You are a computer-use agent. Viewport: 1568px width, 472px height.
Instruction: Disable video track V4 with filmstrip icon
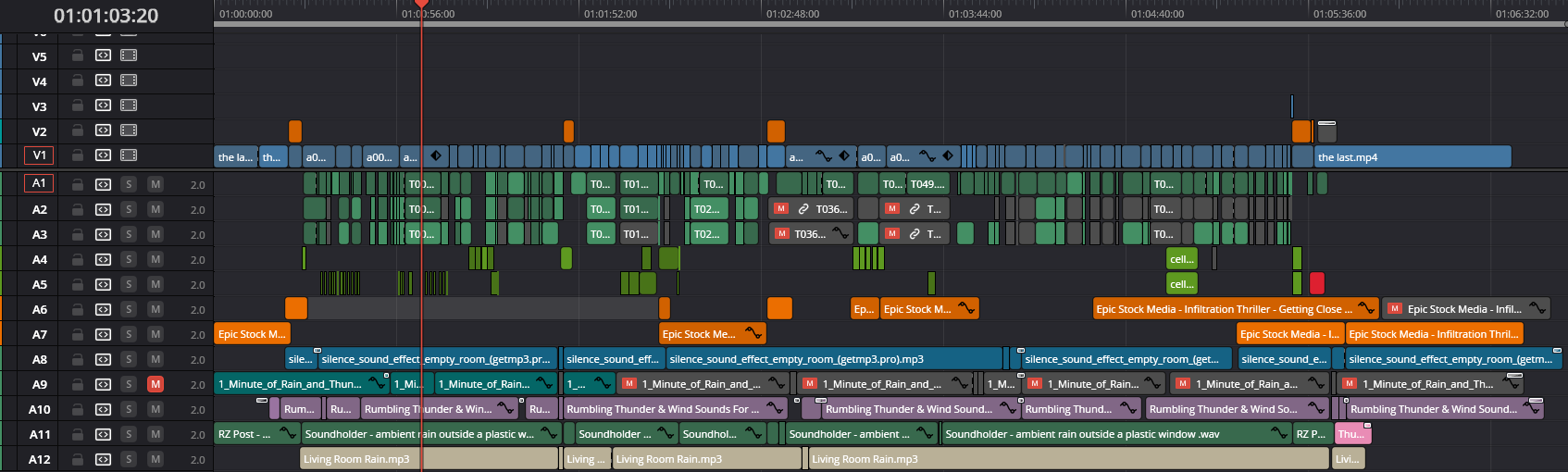click(129, 81)
